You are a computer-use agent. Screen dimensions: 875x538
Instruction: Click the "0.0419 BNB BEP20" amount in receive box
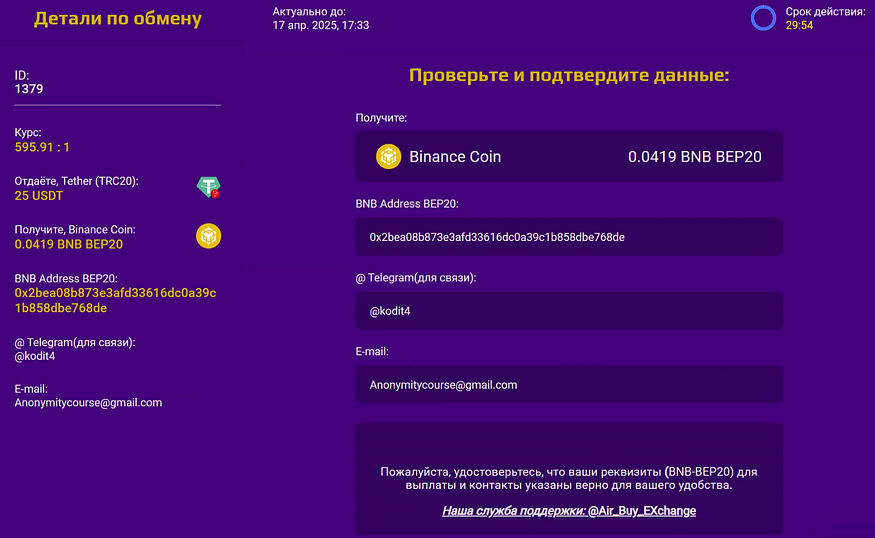[695, 157]
